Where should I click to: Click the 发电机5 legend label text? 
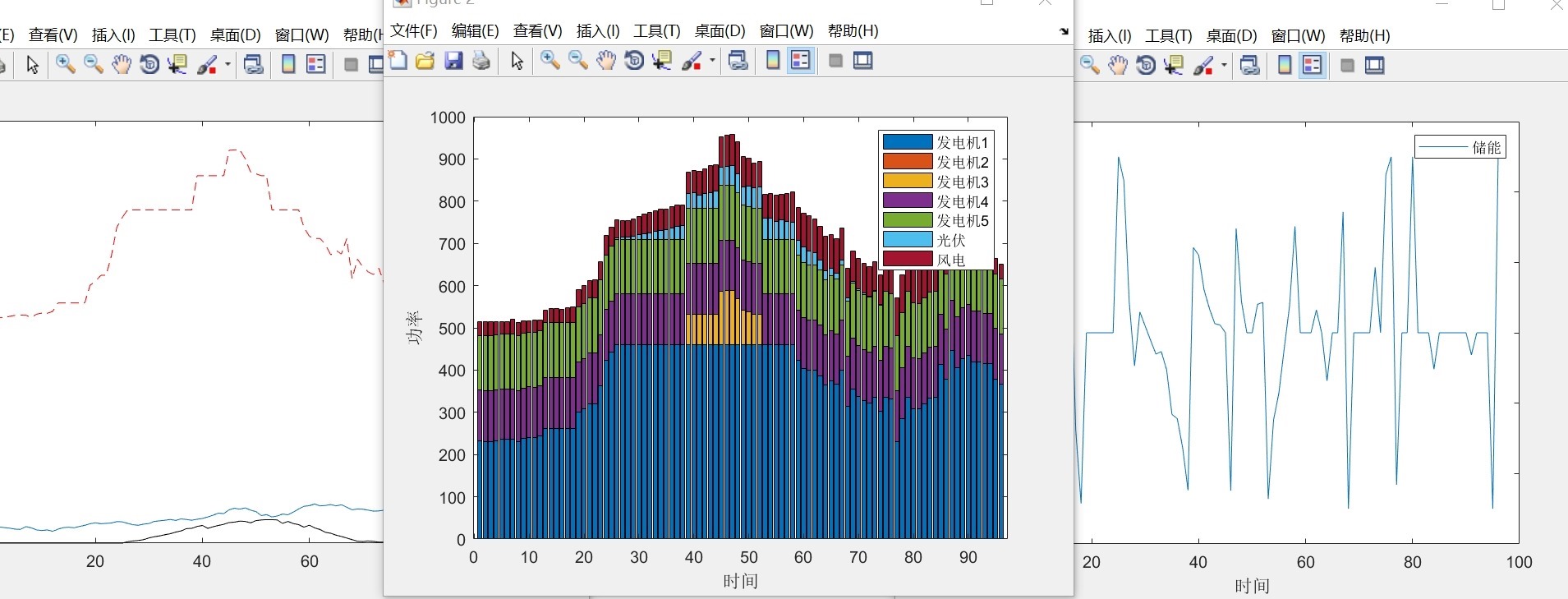point(963,221)
